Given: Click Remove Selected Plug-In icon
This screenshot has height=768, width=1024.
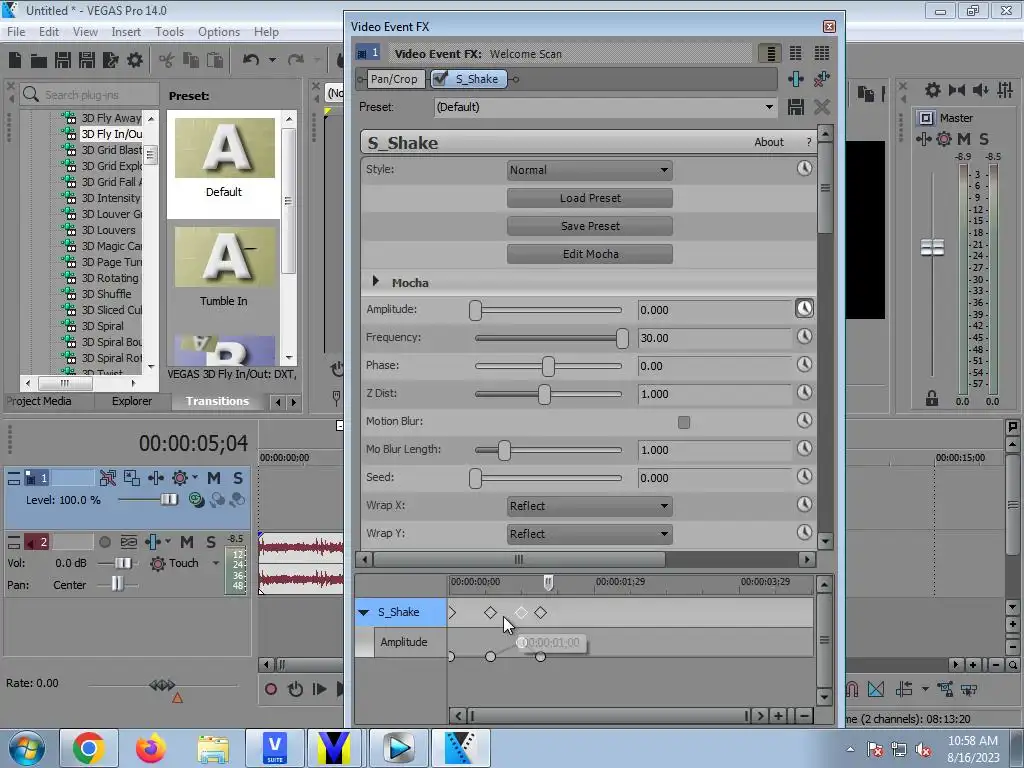Looking at the screenshot, I should point(822,79).
